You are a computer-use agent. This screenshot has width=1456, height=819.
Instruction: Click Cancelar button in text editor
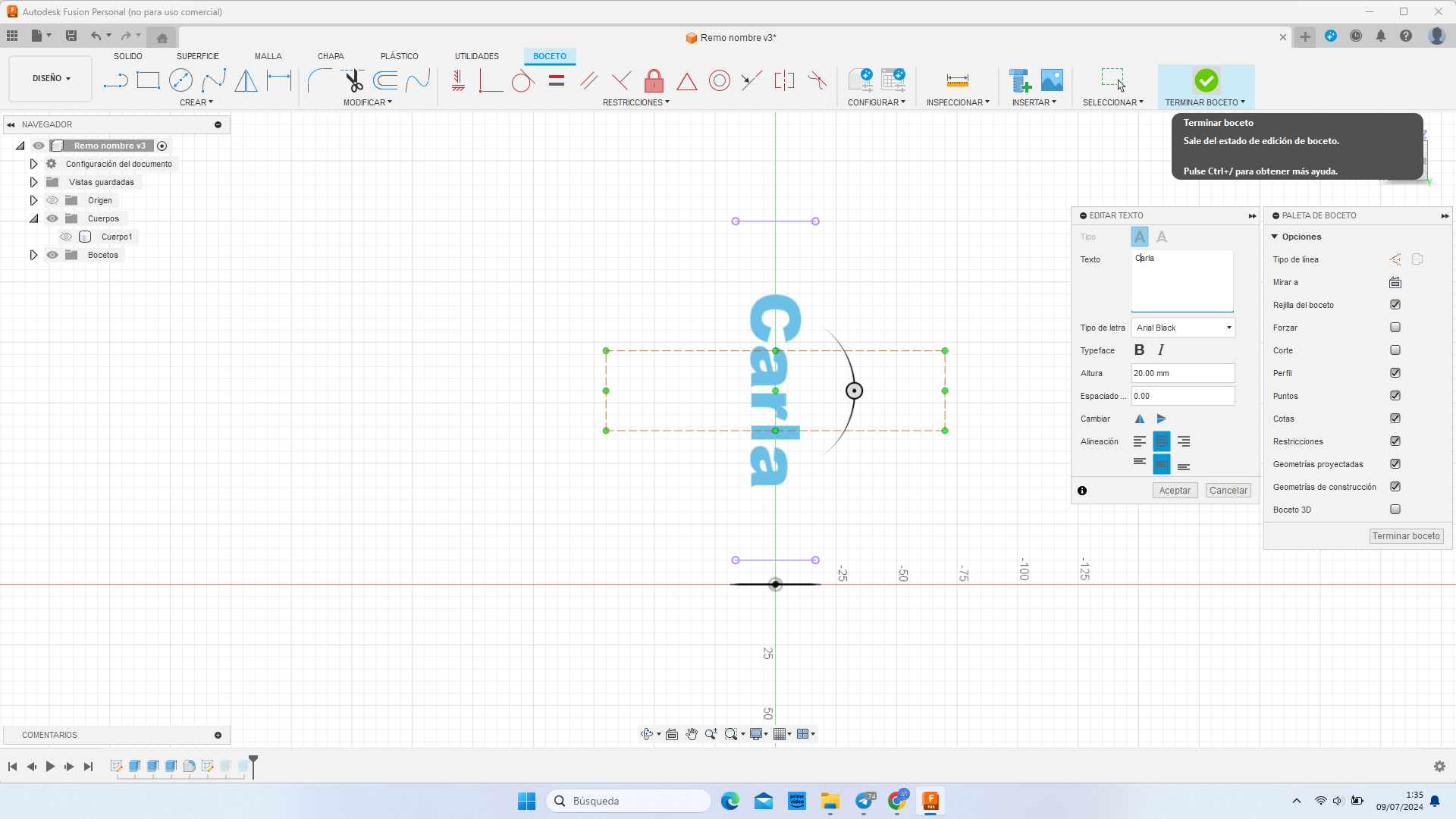(1228, 490)
